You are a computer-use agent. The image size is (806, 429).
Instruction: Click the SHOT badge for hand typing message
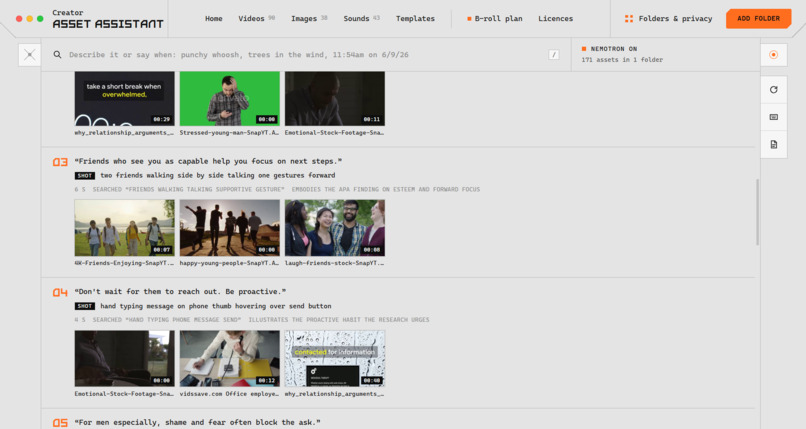[85, 306]
